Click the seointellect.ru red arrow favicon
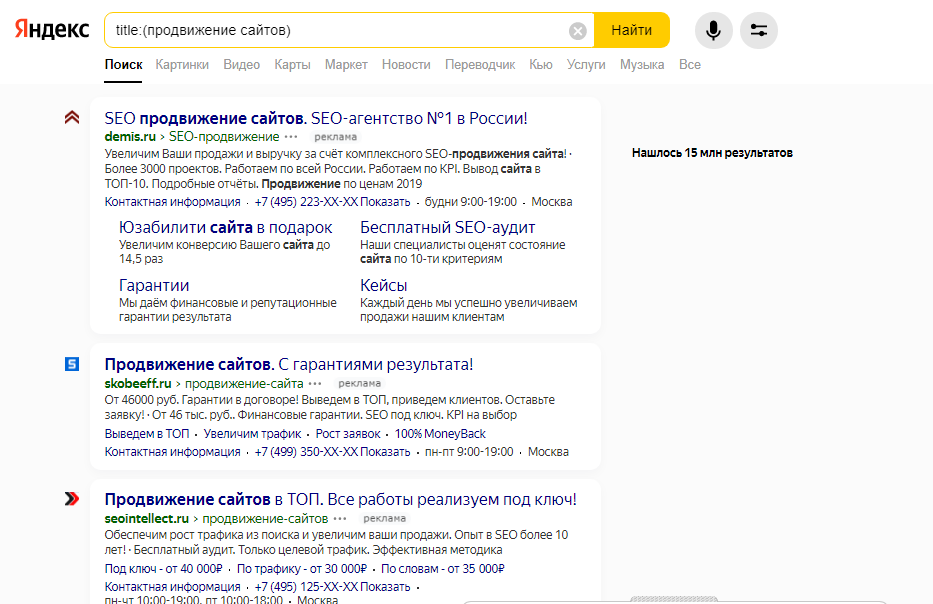This screenshot has width=933, height=604. [72, 499]
